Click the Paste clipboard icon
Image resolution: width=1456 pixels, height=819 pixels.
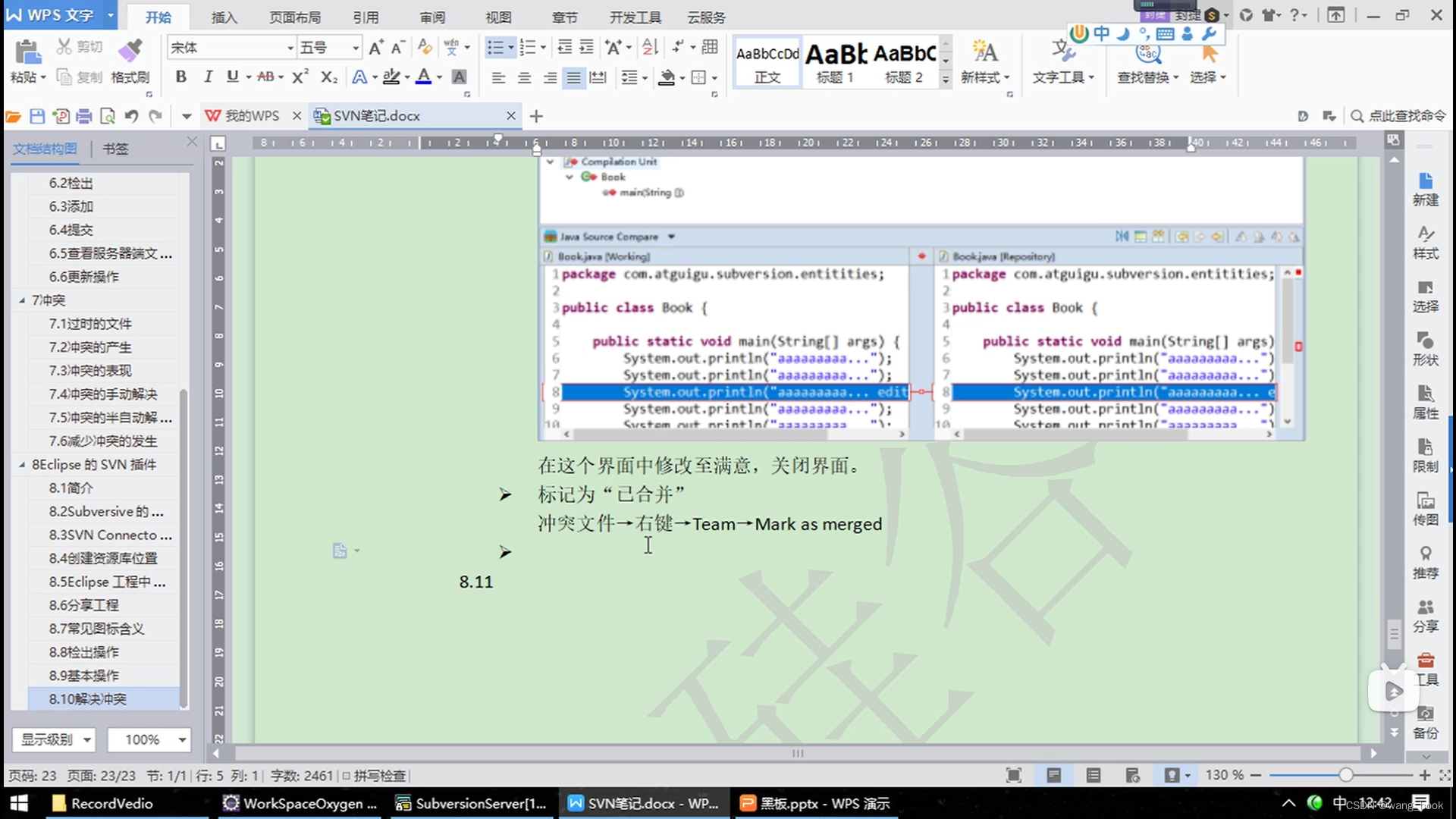28,53
